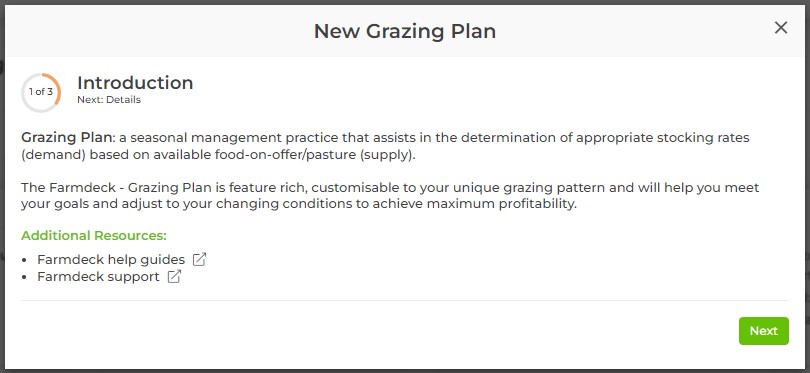Click the 'Next: Details' step label

(x=108, y=100)
